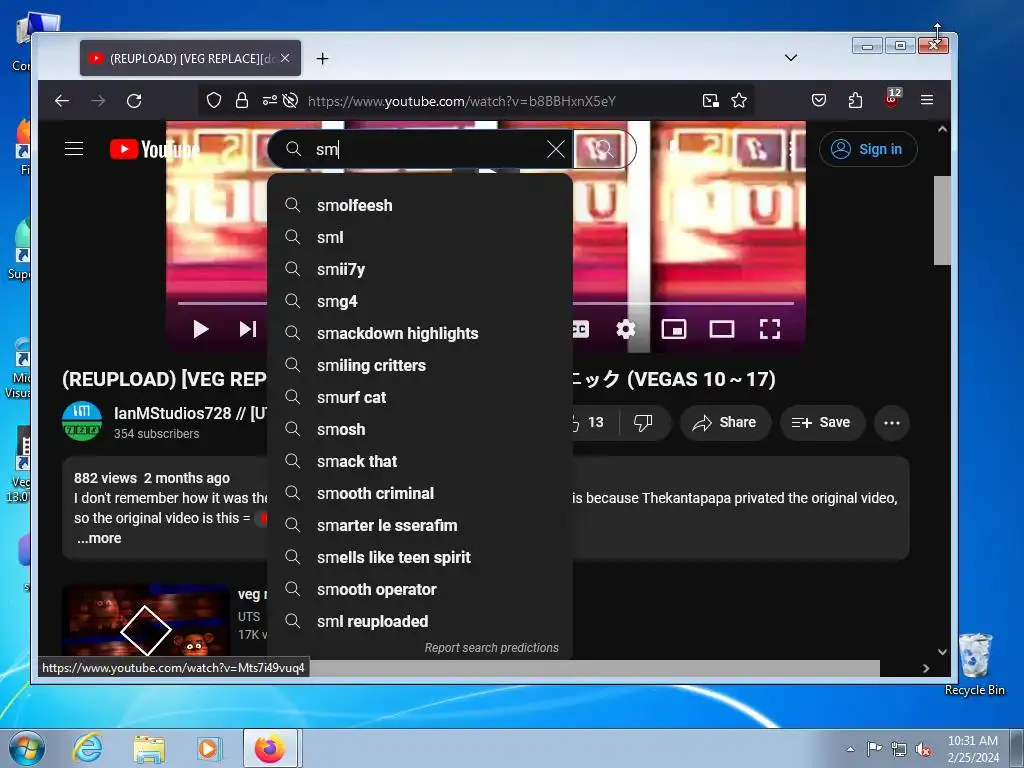Expand description with ...more
This screenshot has height=768, width=1024.
coord(99,538)
